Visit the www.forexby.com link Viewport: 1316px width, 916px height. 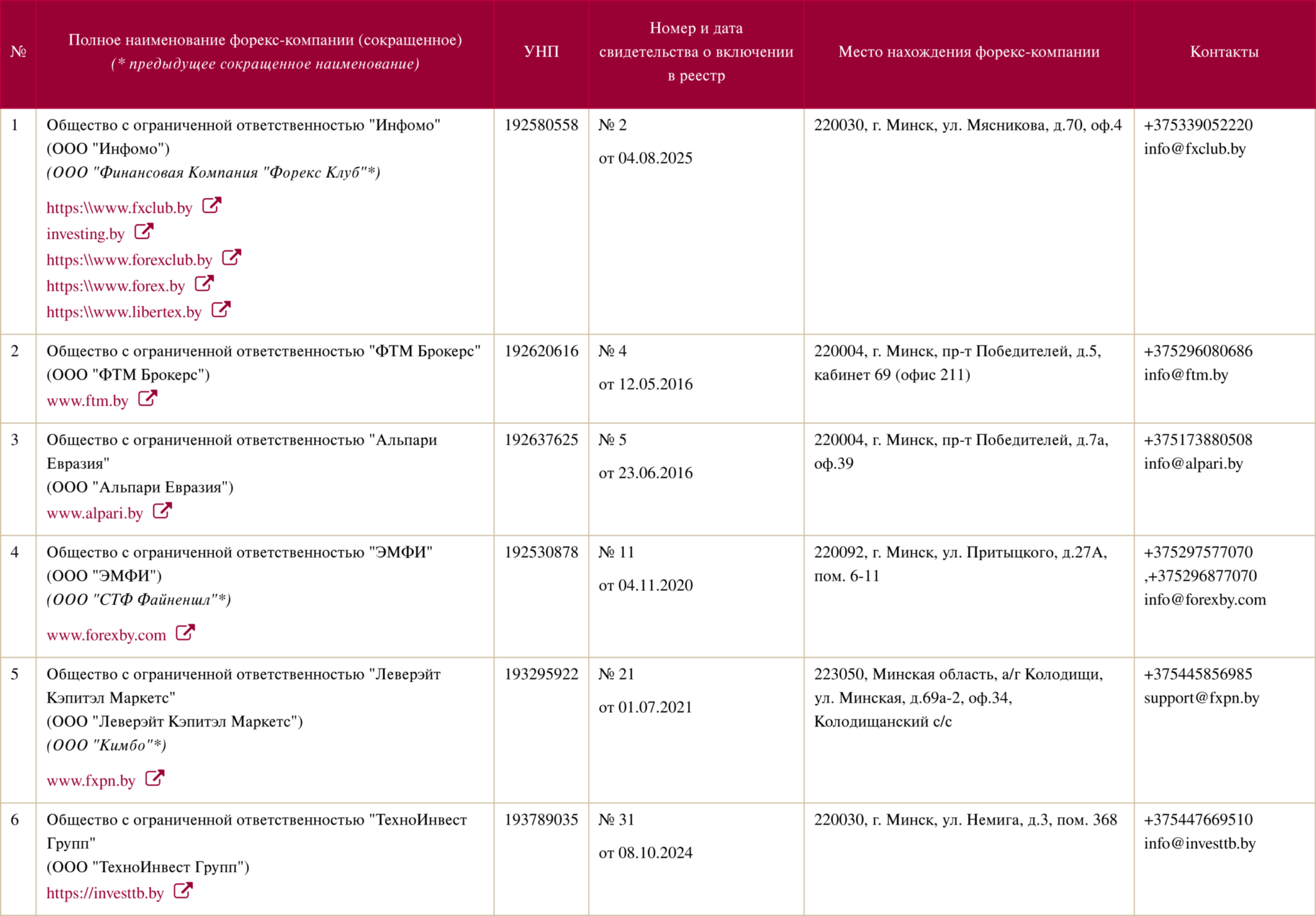(x=106, y=635)
